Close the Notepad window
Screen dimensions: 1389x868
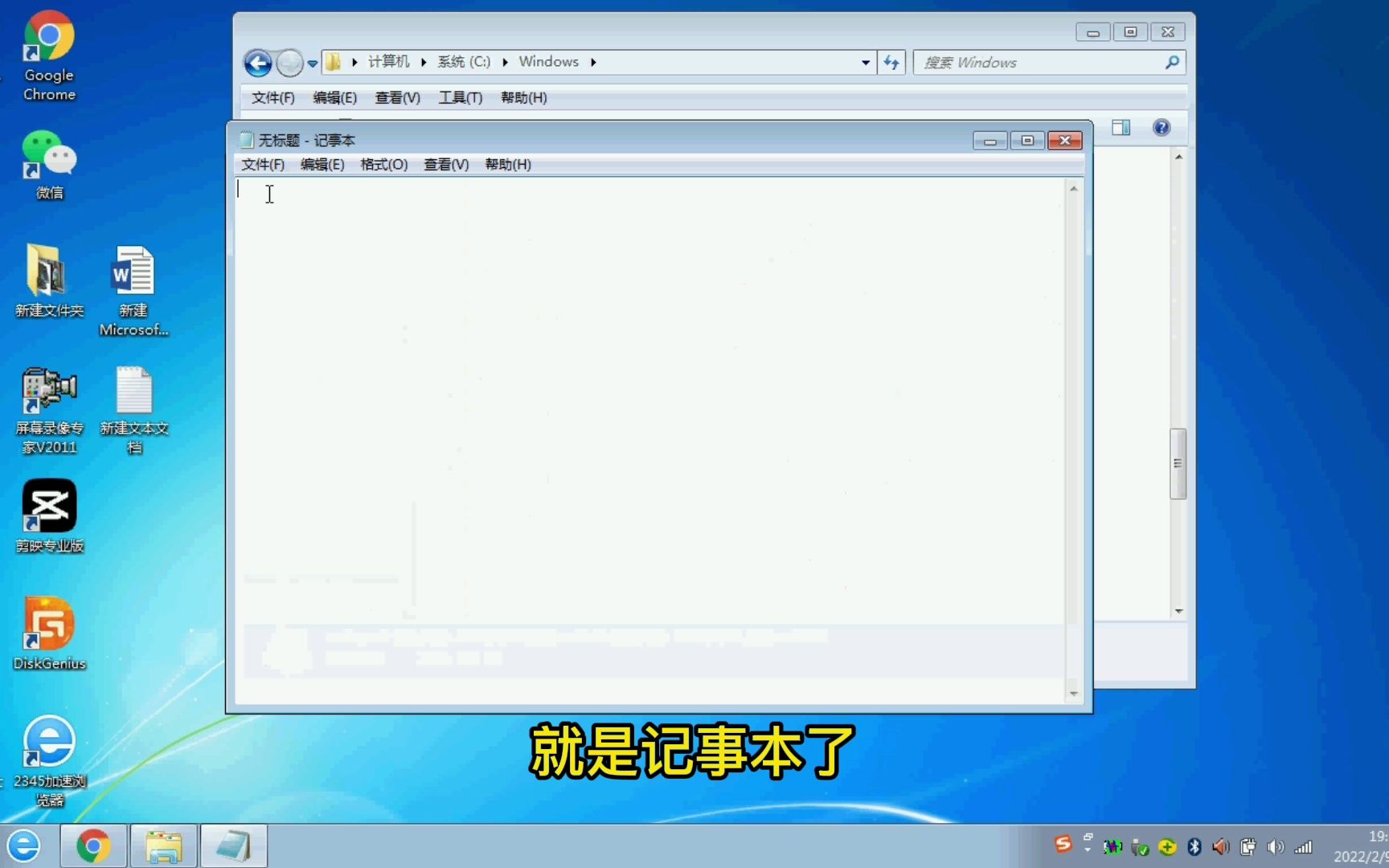coord(1064,141)
